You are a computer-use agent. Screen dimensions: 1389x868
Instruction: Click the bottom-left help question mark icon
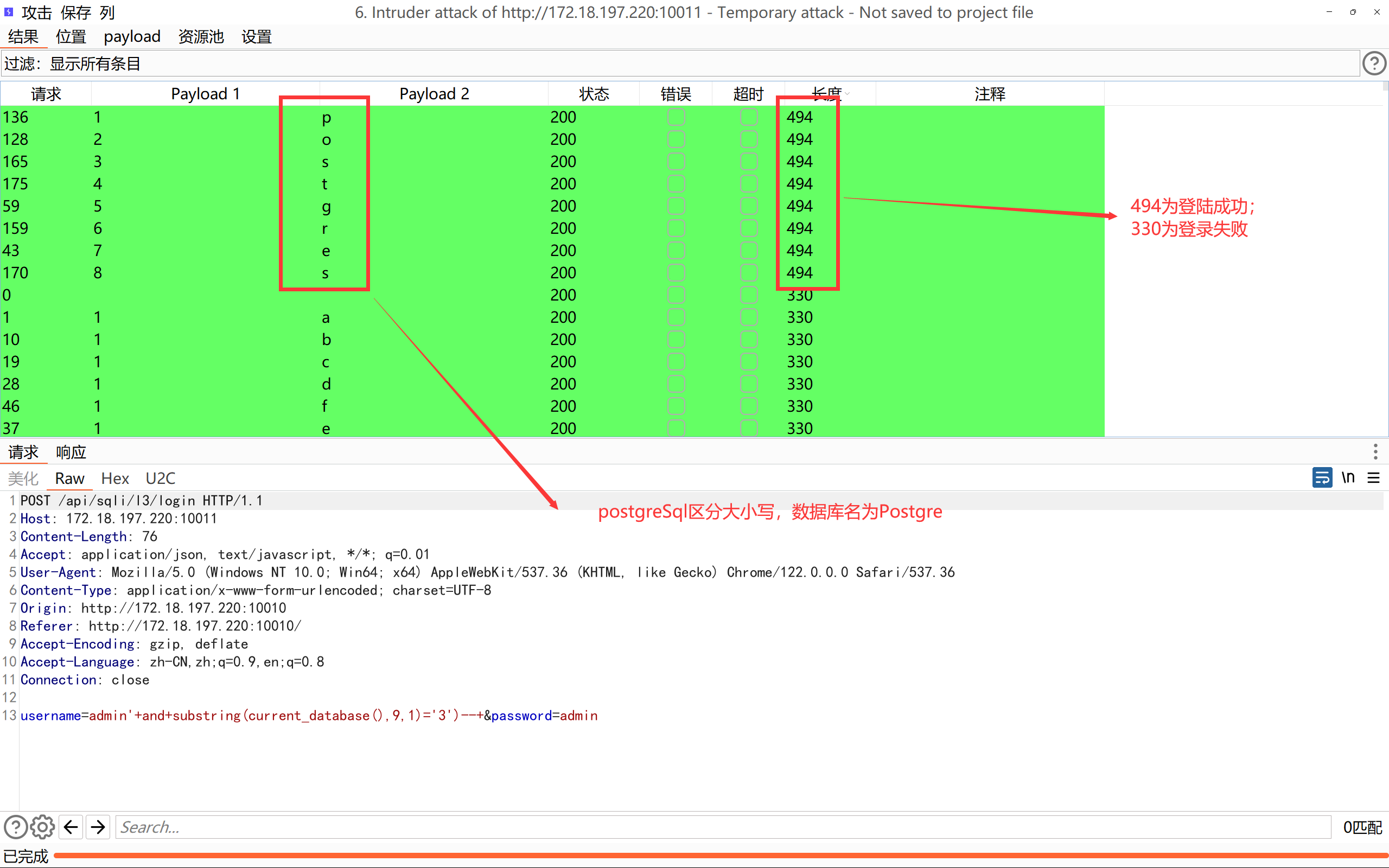tap(16, 827)
